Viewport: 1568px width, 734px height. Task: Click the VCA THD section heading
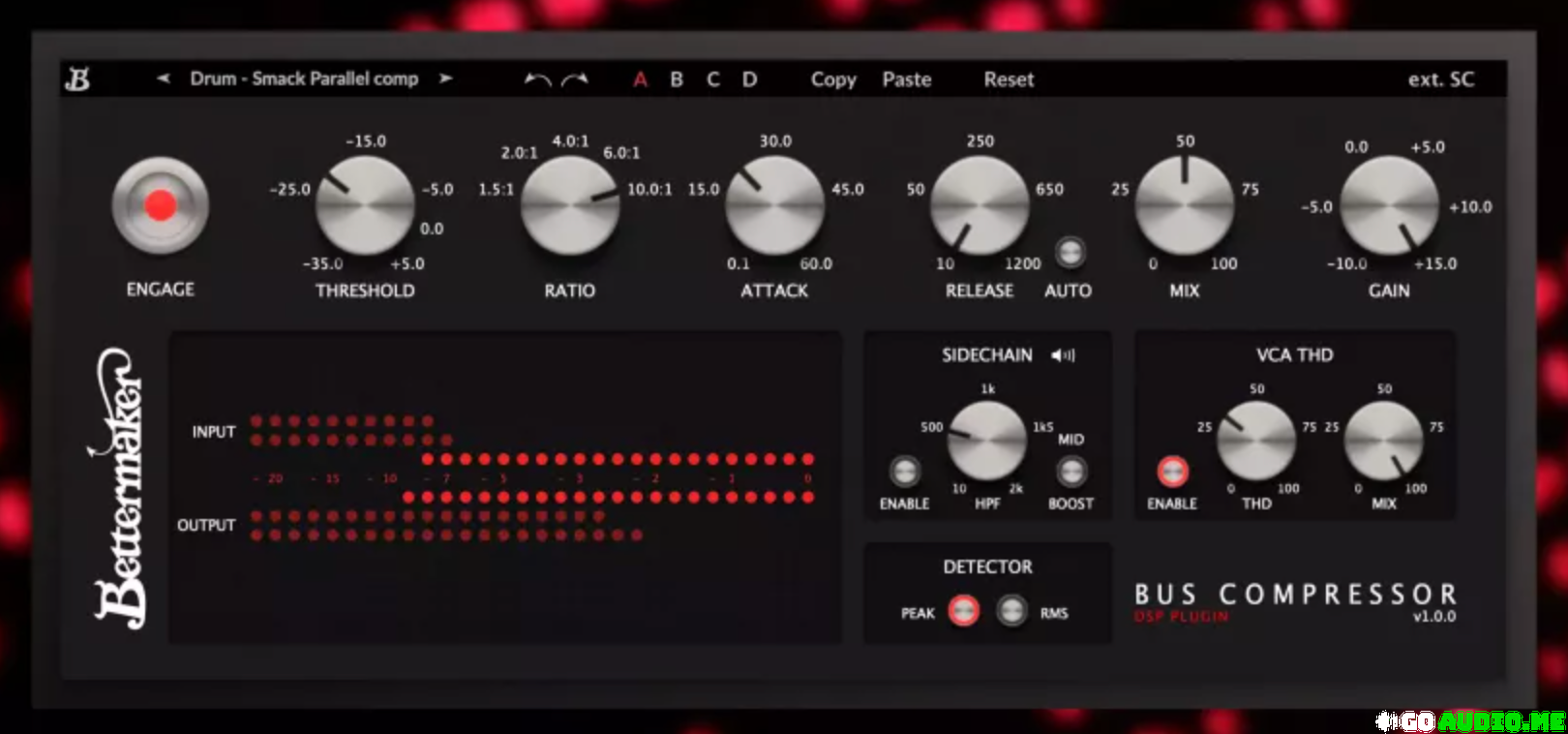[x=1295, y=355]
